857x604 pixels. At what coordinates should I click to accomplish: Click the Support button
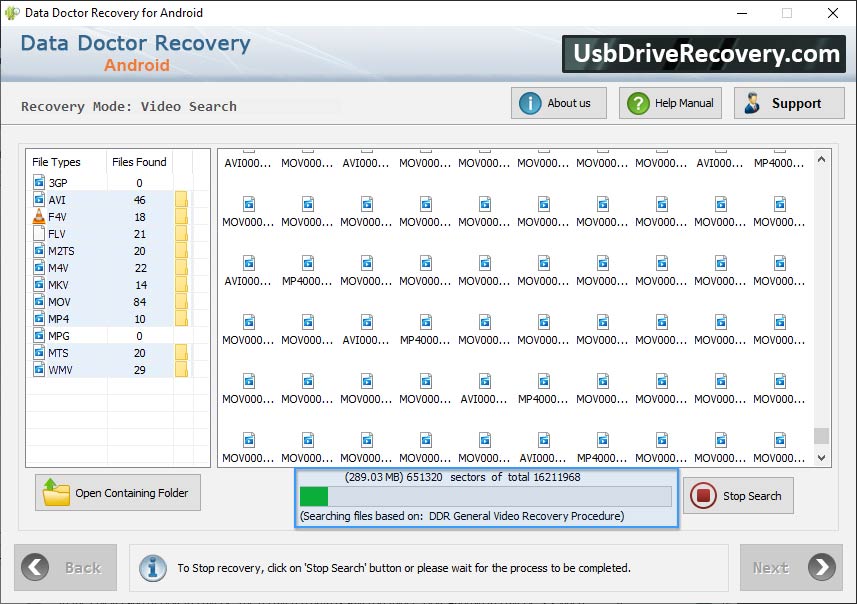tap(789, 103)
